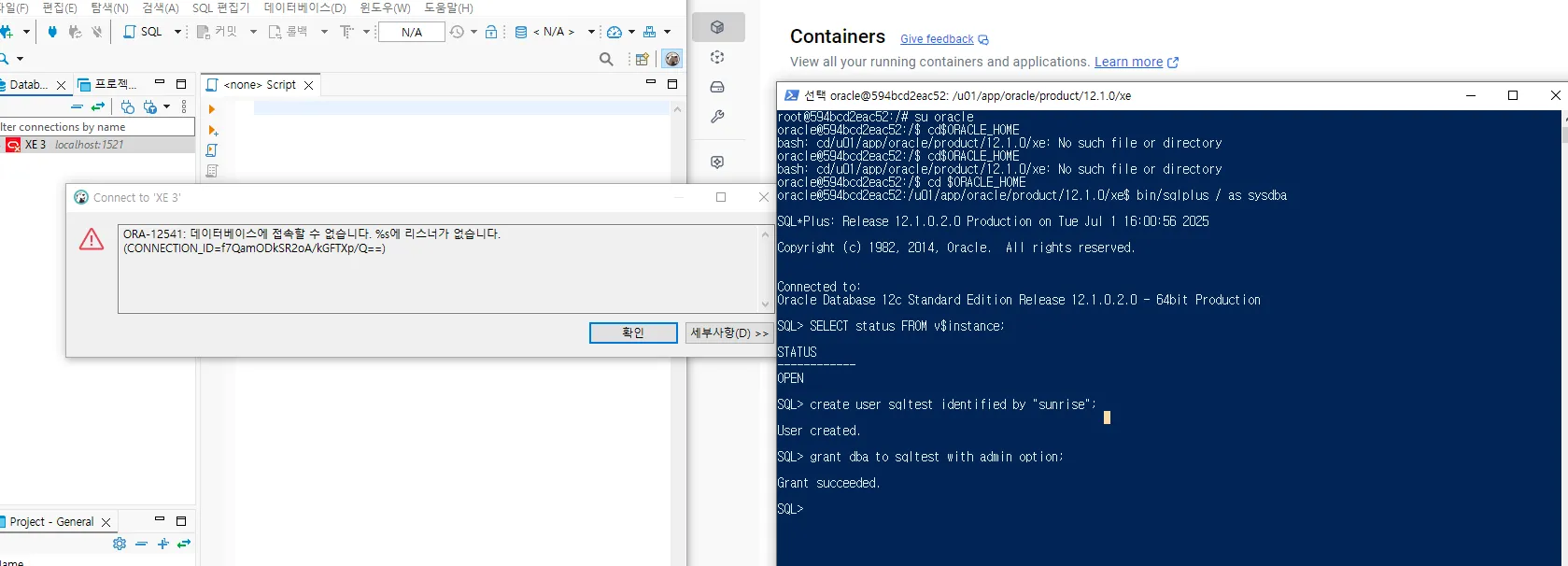Open SQL 편집기 menu
The image size is (1568, 566).
pos(221,7)
